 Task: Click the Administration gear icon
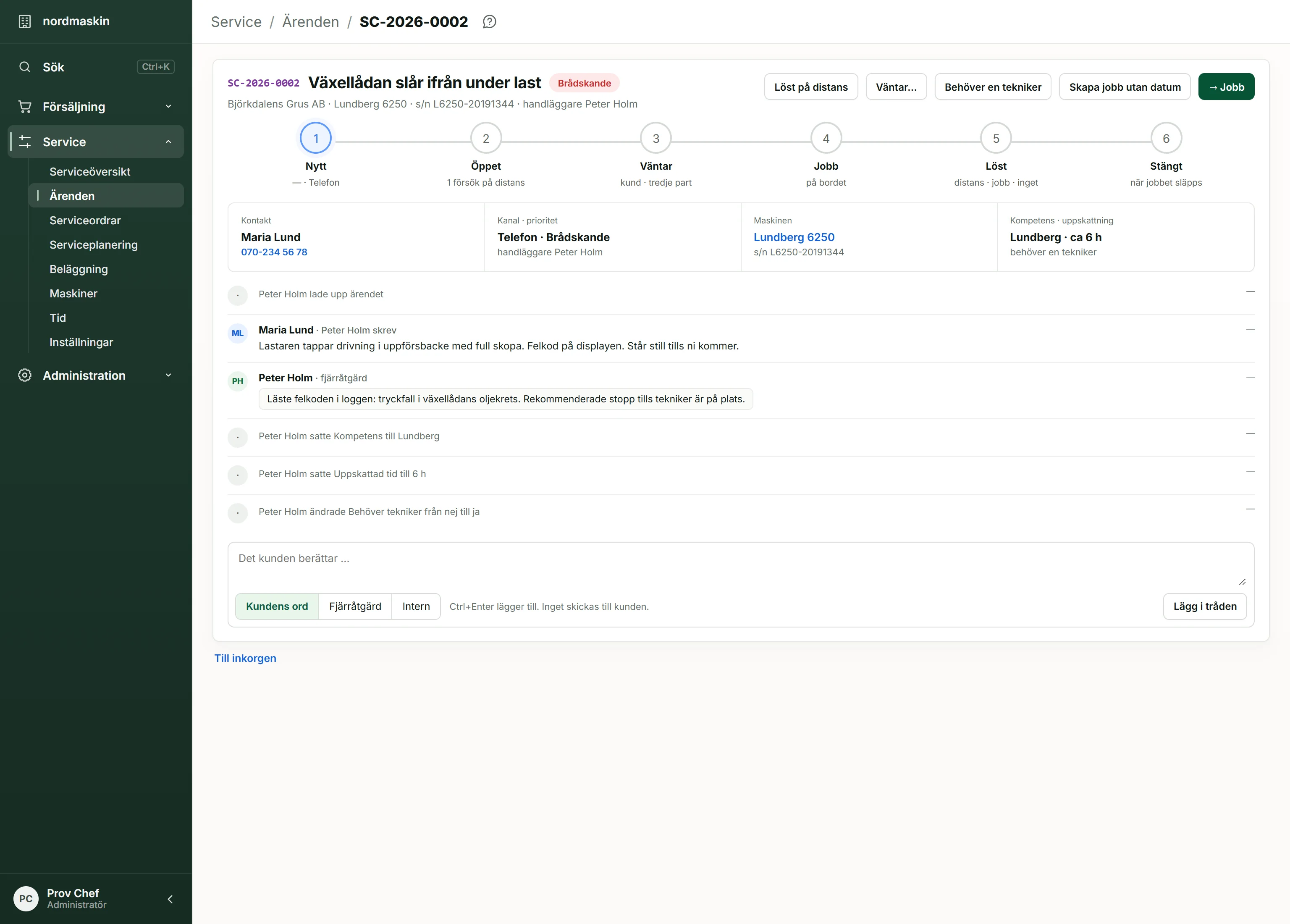click(x=24, y=375)
